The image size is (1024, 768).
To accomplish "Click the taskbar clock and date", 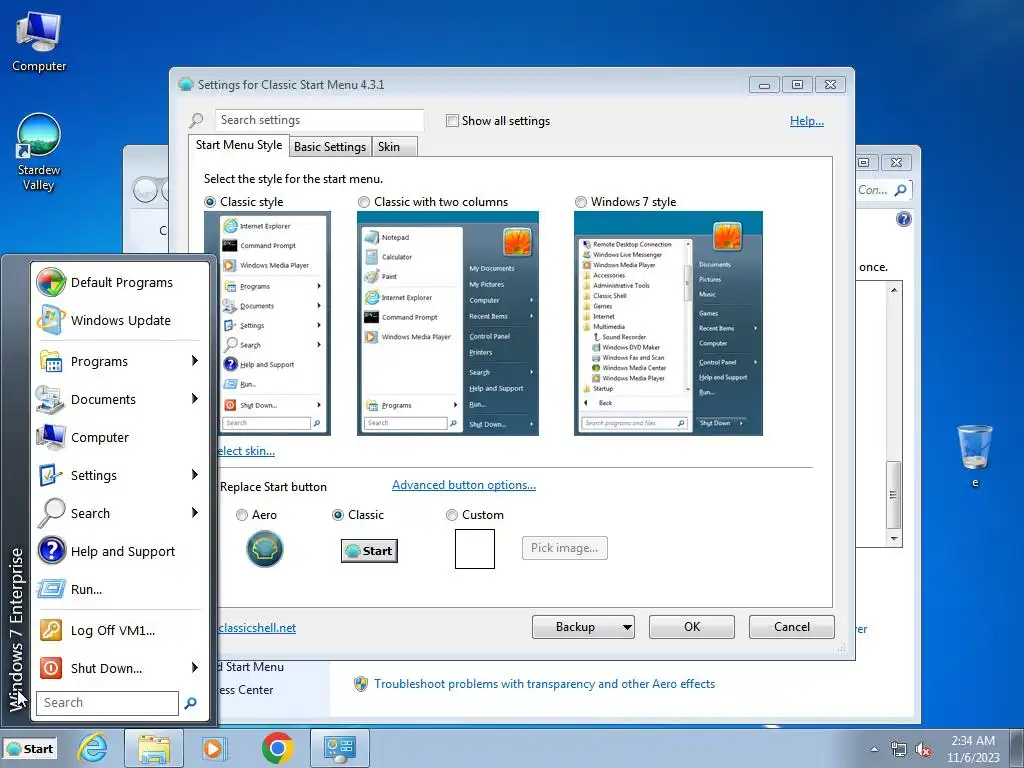I will 973,749.
